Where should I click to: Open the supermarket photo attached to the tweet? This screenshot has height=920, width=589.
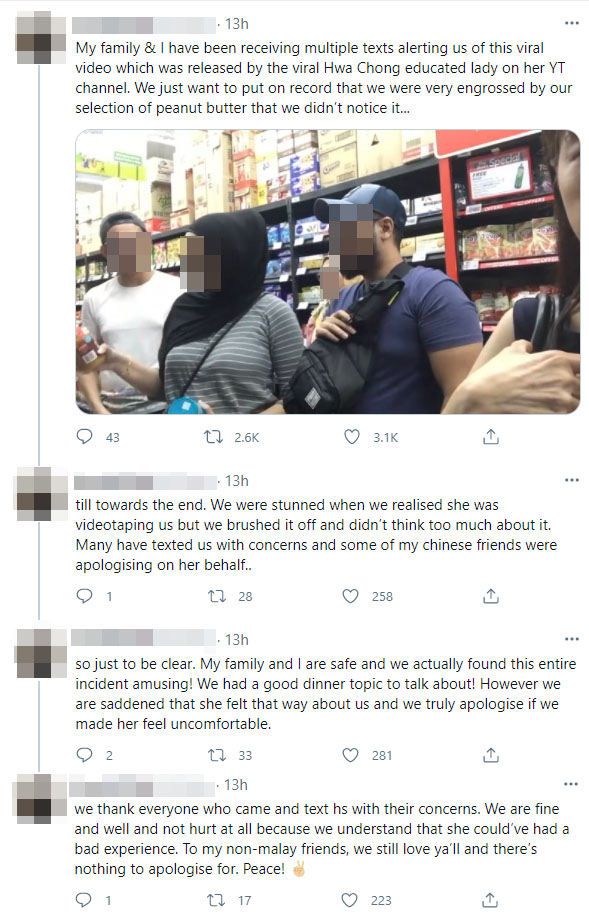(328, 272)
